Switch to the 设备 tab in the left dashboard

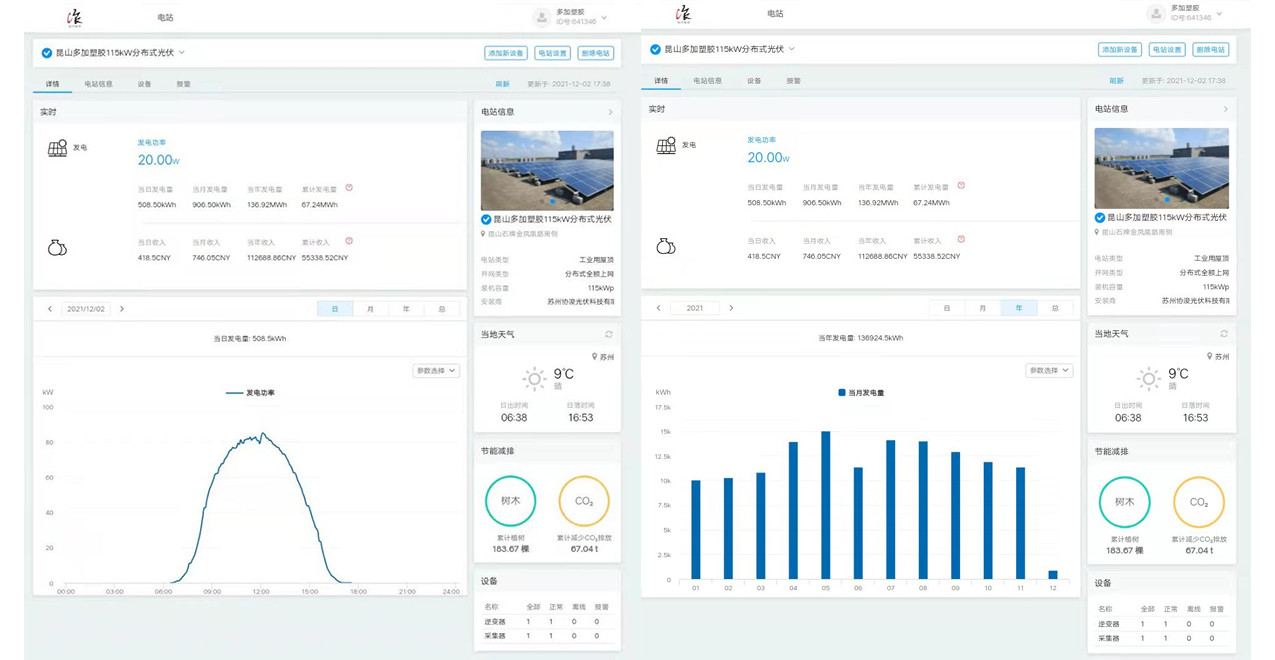(x=144, y=84)
